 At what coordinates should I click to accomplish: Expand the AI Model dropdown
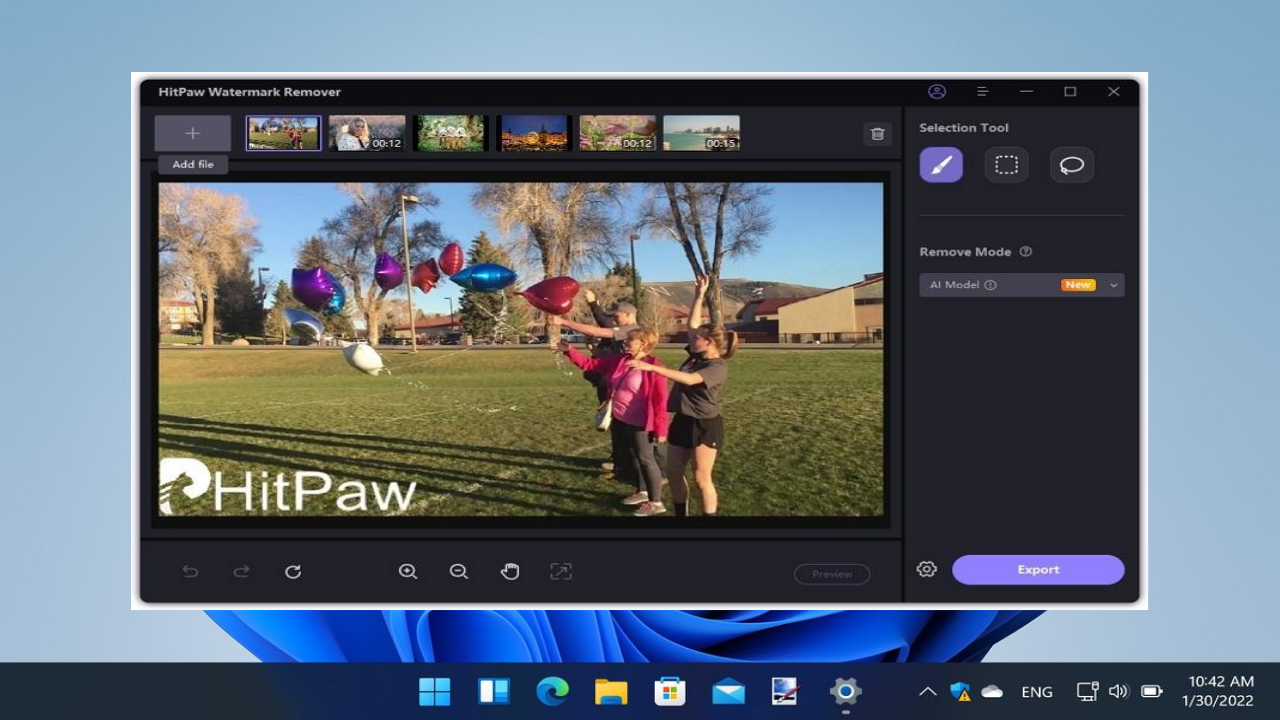point(1022,285)
